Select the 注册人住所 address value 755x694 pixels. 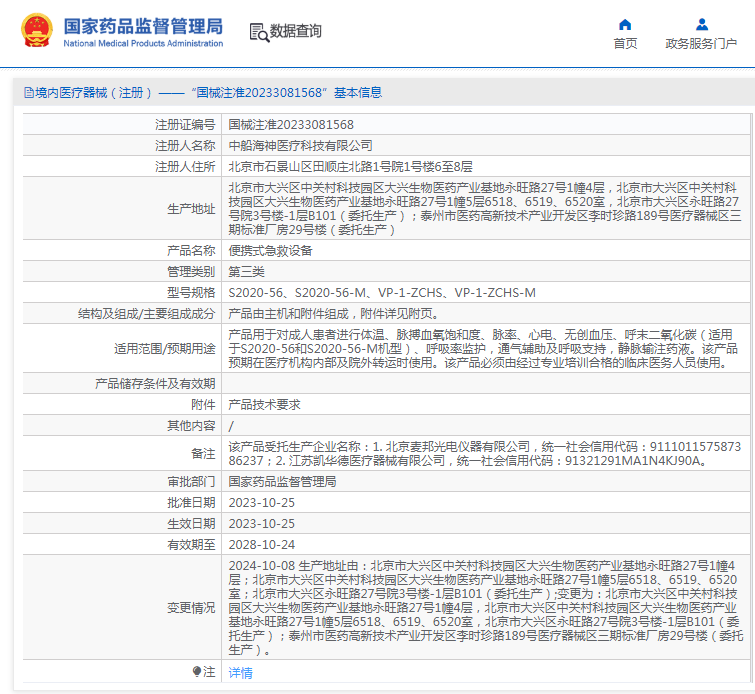[350, 167]
